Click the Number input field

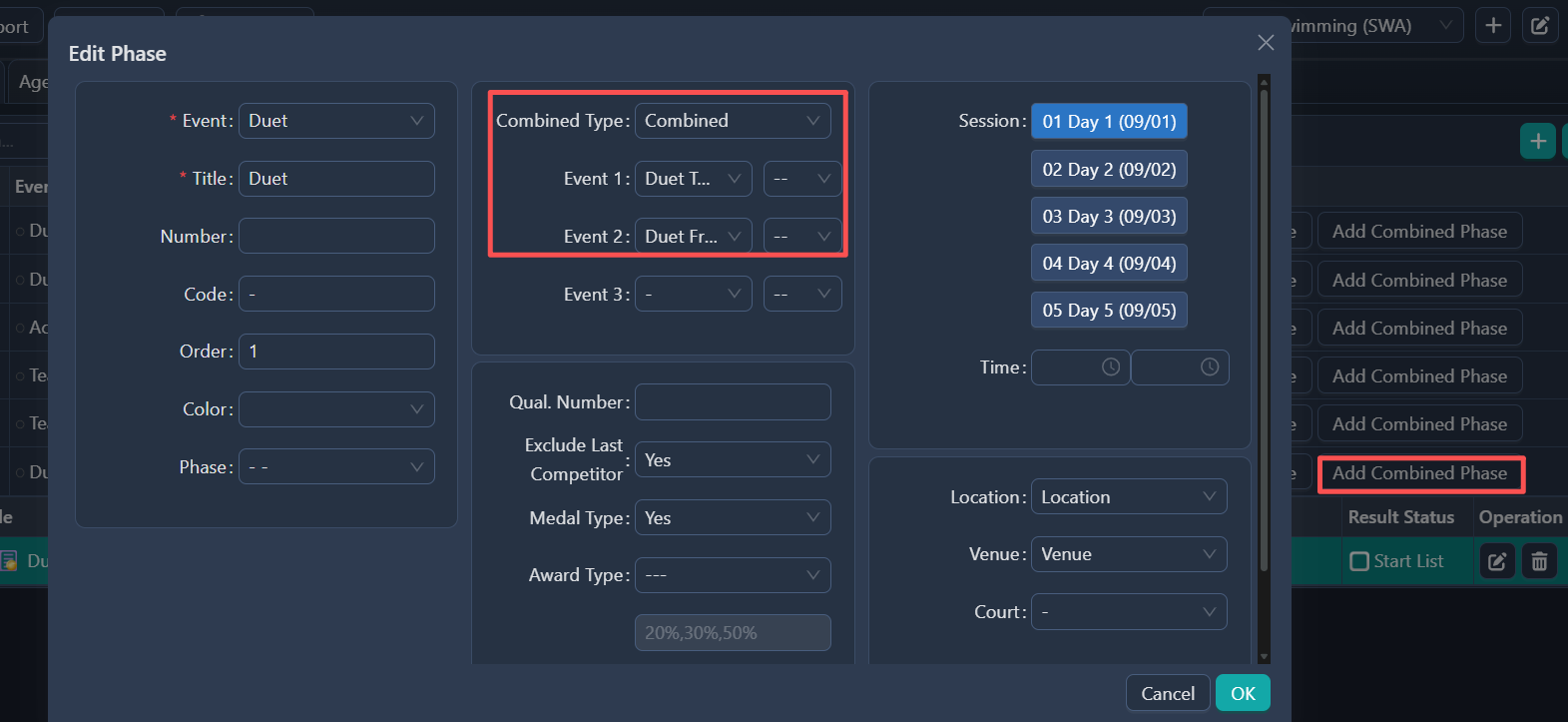tap(336, 236)
